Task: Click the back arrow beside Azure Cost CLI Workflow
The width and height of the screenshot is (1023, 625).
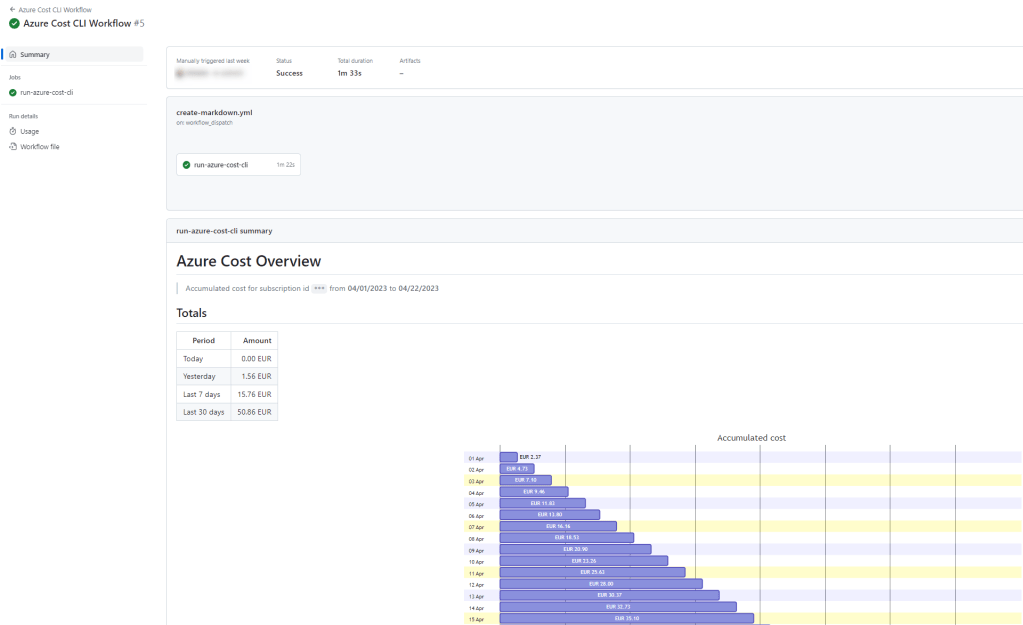Action: (x=12, y=10)
